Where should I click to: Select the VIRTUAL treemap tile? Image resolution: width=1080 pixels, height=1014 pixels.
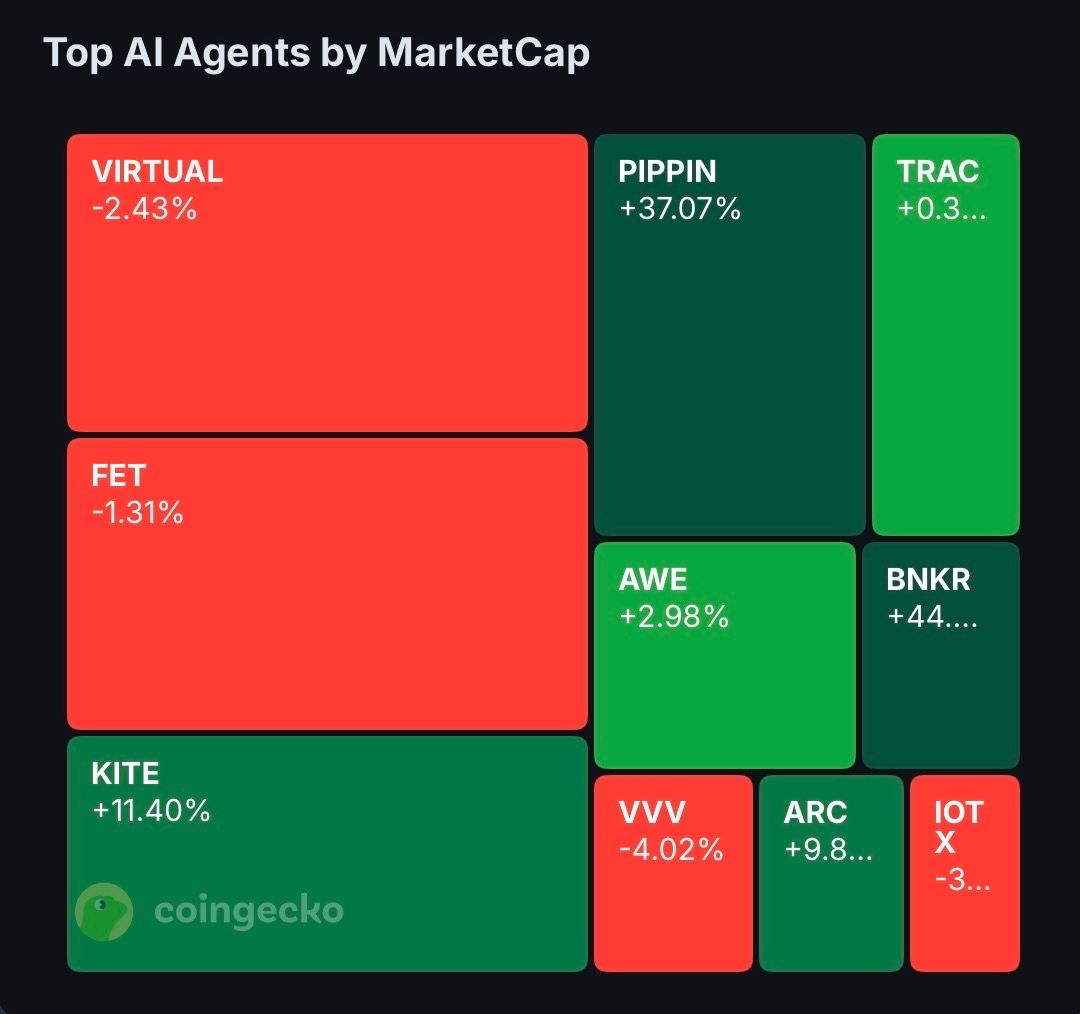(327, 300)
